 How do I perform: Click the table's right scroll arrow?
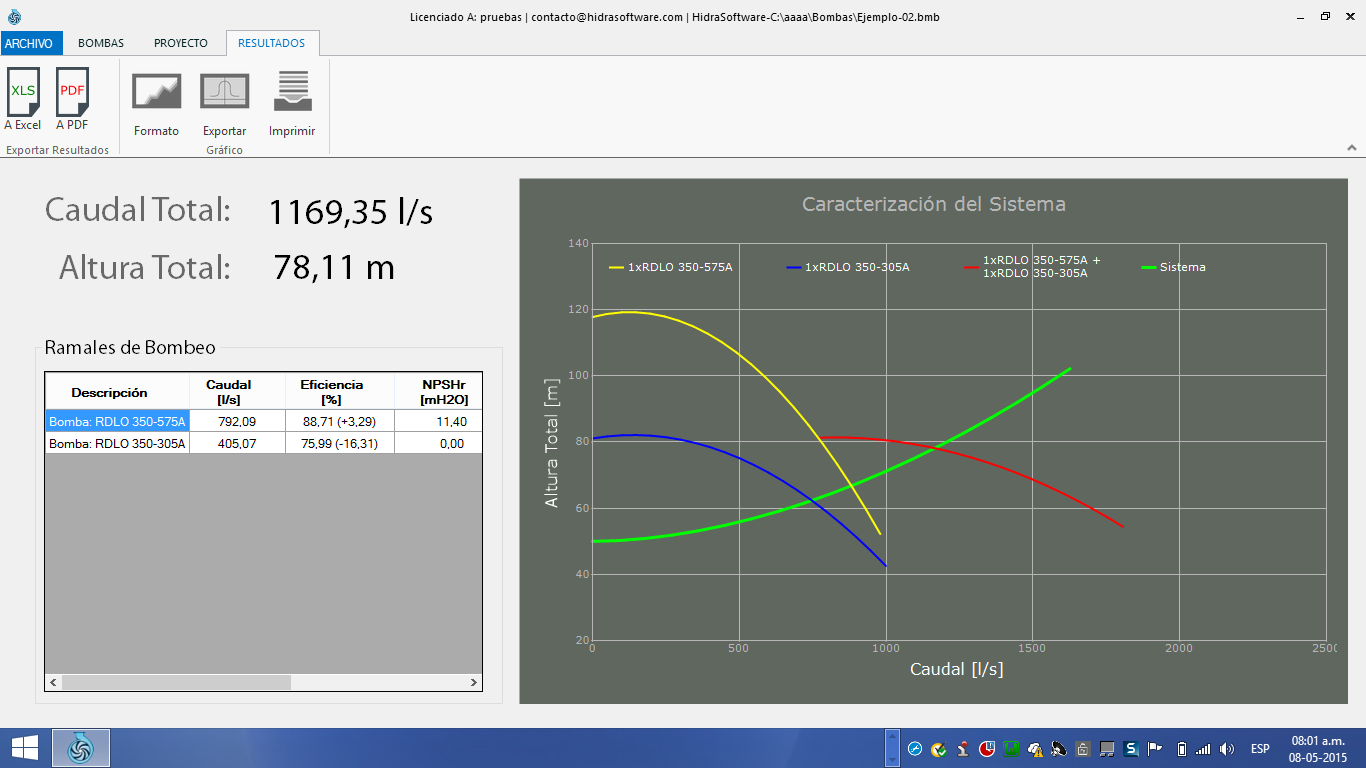point(474,682)
